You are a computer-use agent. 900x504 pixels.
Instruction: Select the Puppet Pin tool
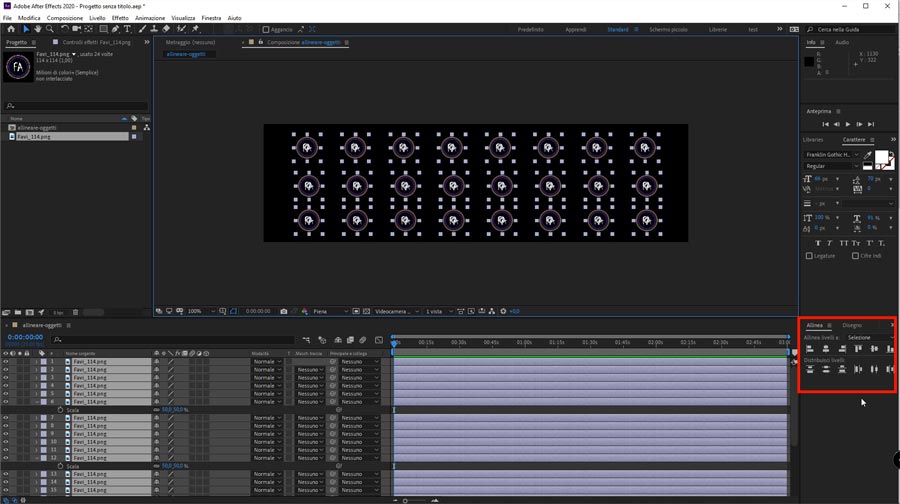click(x=195, y=29)
